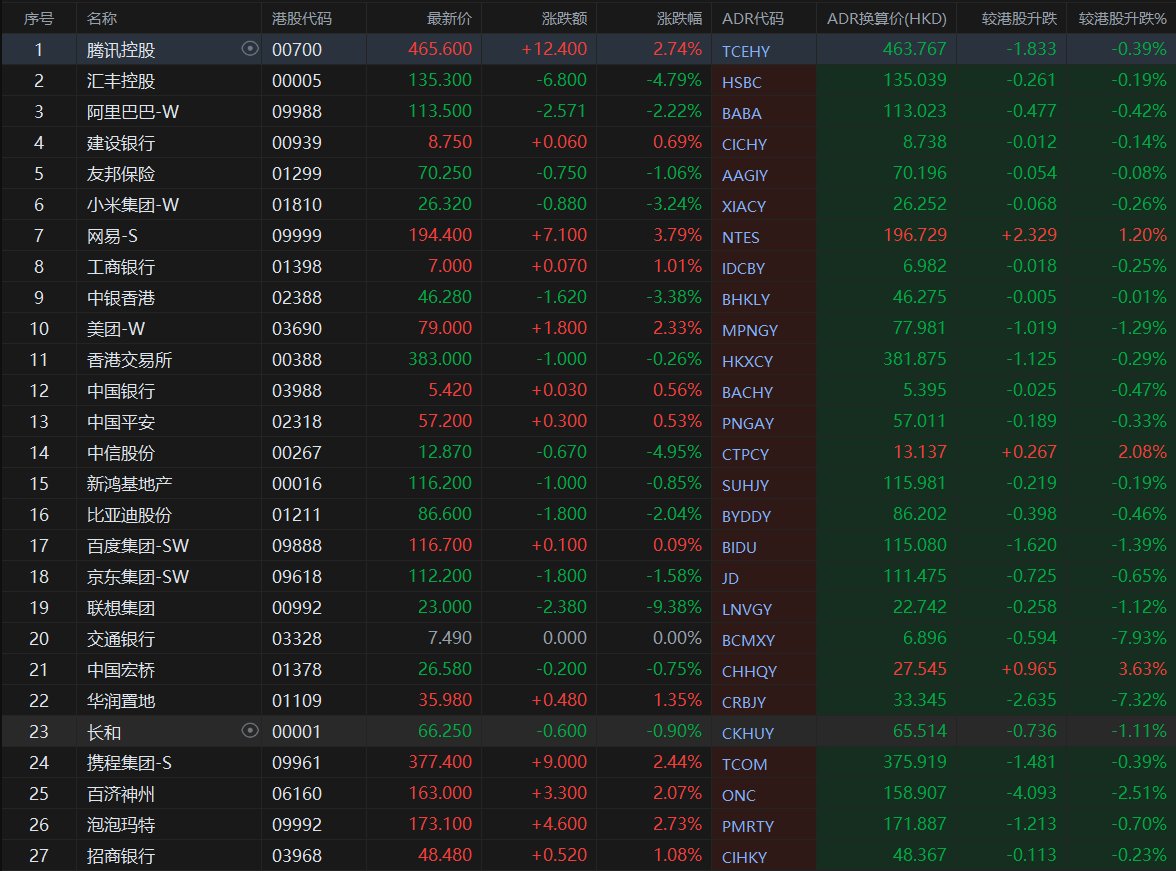Image resolution: width=1176 pixels, height=871 pixels.
Task: Click the NTES ADR code
Action: coord(740,237)
